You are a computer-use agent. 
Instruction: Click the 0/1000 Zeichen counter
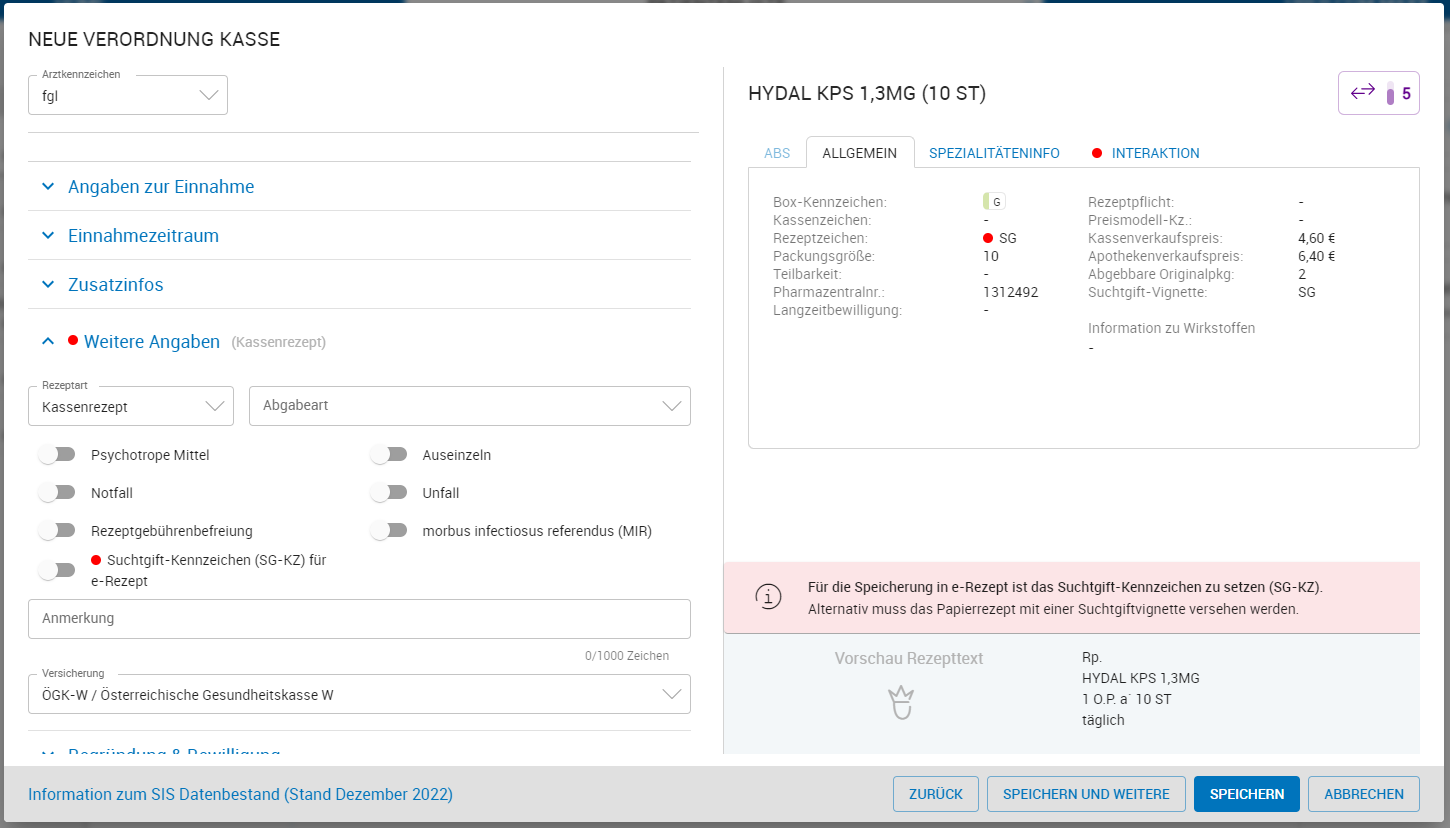627,656
